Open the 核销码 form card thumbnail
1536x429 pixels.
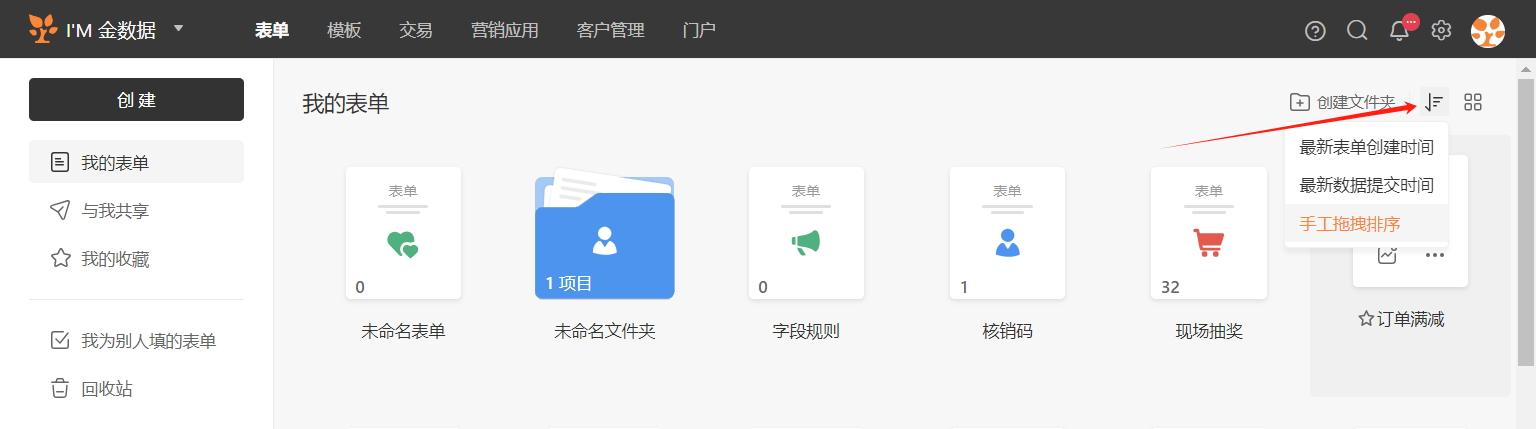[1007, 233]
